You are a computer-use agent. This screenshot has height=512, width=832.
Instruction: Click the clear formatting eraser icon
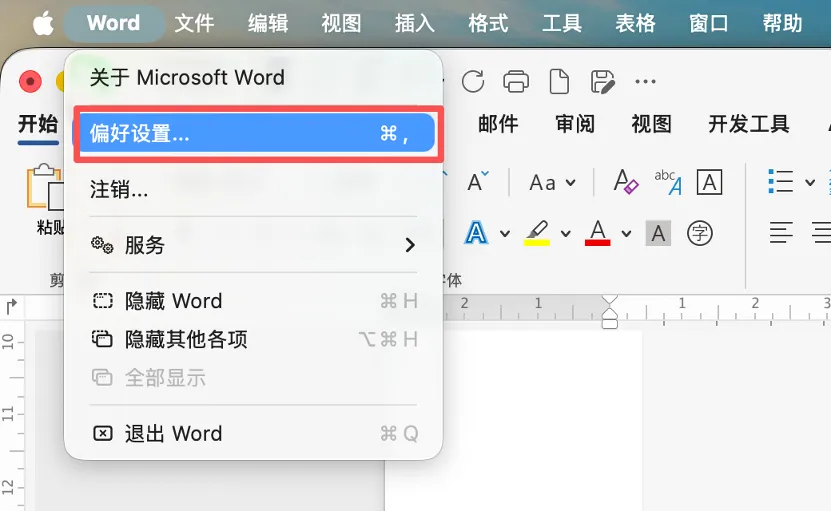point(626,182)
